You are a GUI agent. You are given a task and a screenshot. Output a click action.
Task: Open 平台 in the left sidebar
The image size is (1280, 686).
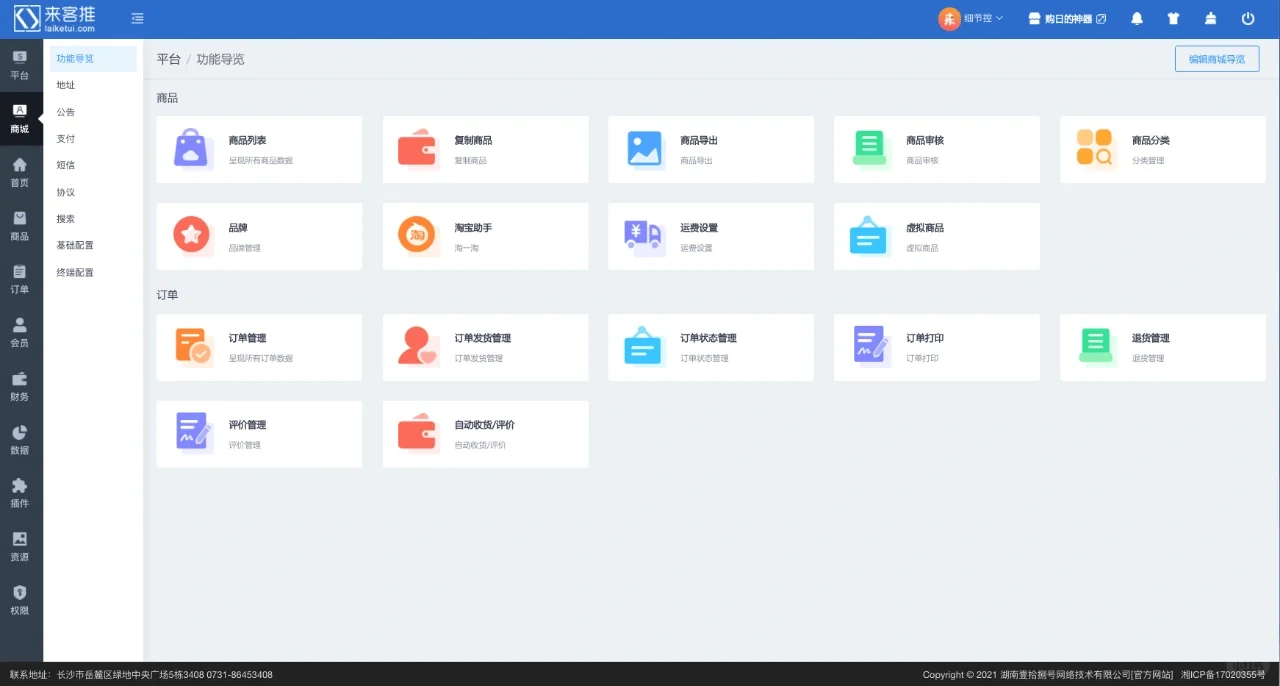pyautogui.click(x=20, y=65)
